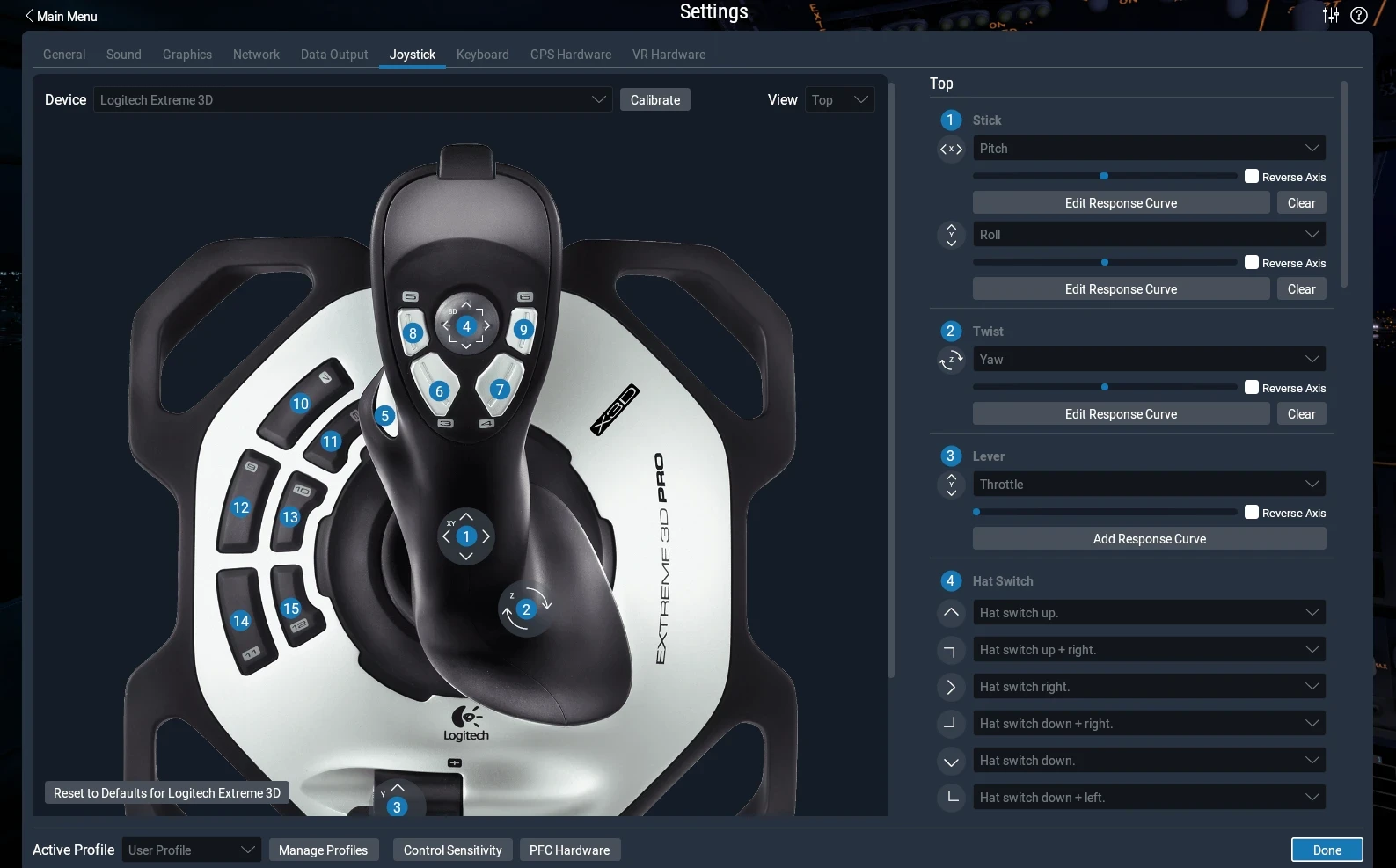
Task: Click the hat switch up arrow icon
Action: click(951, 612)
